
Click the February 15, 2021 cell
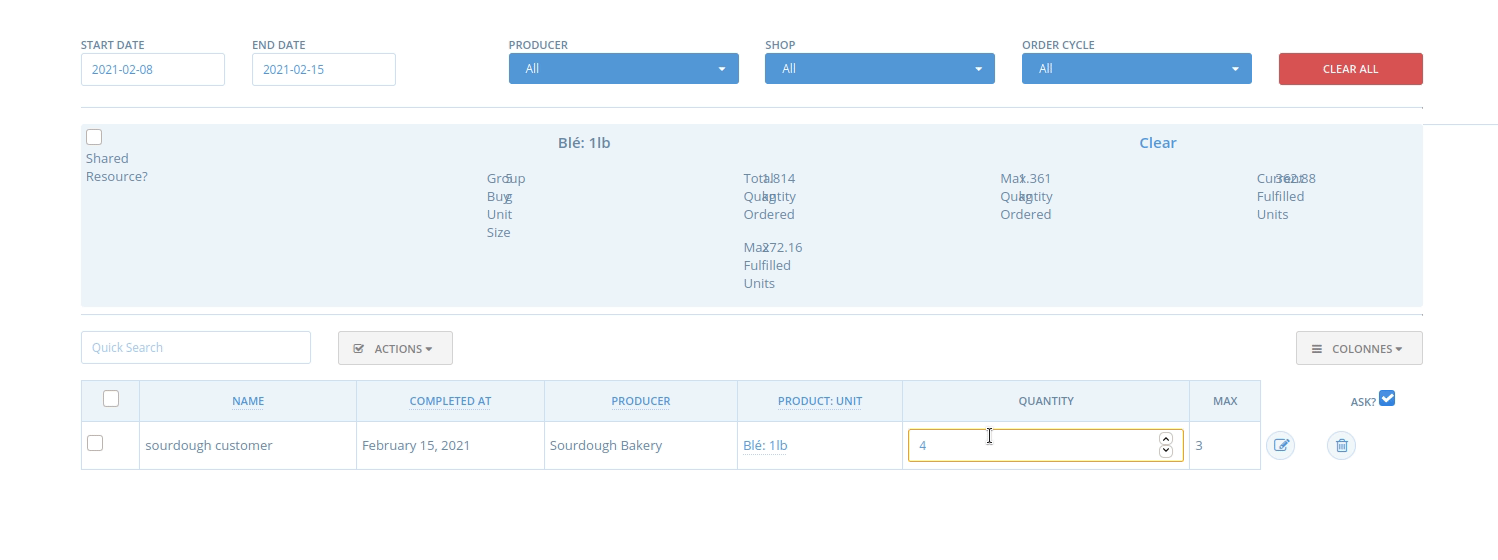pos(450,446)
